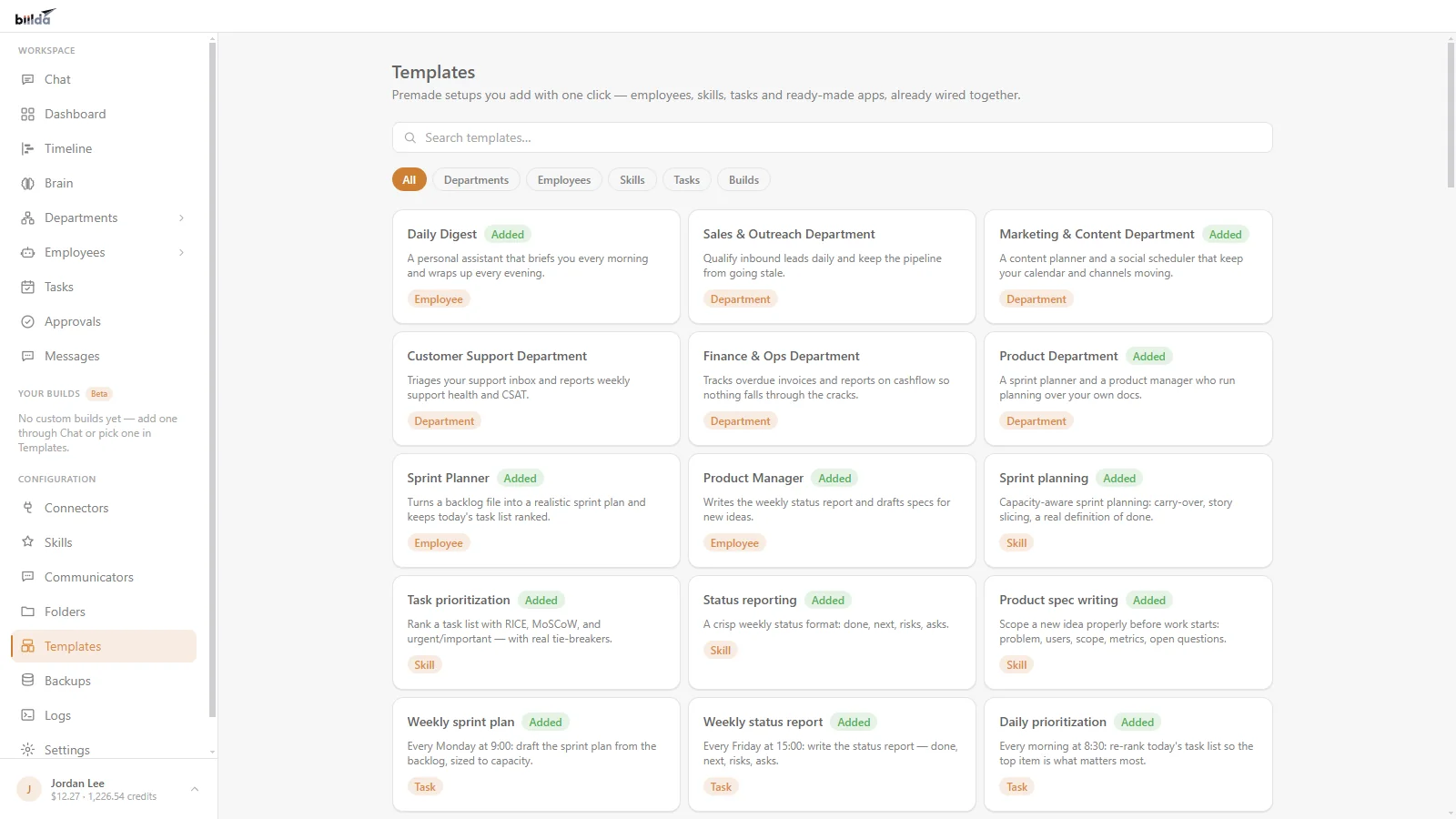
Task: Click the builda logo
Action: coord(35,17)
